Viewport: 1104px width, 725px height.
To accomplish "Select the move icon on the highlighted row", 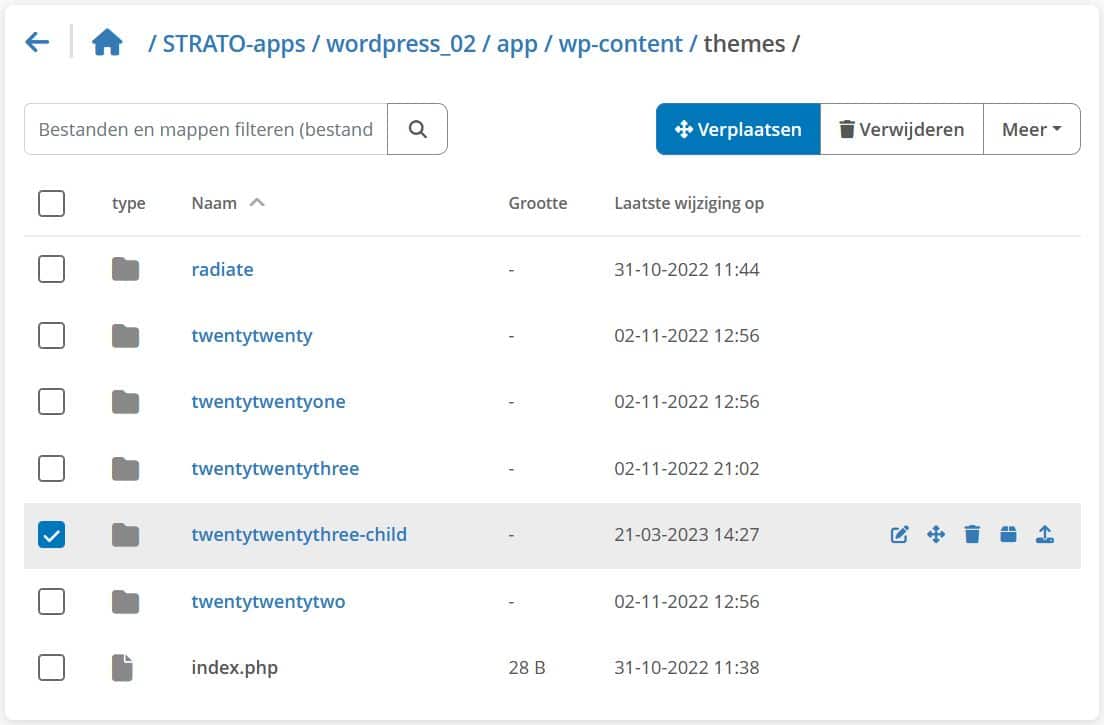I will point(936,534).
